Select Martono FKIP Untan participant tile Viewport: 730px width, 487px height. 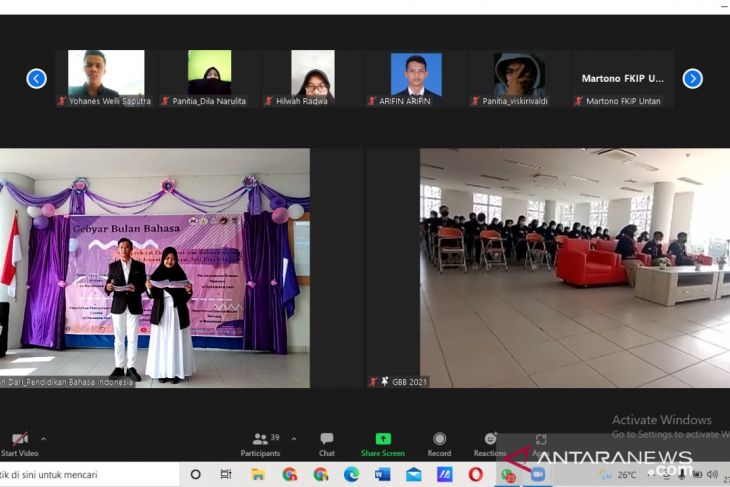coord(623,78)
